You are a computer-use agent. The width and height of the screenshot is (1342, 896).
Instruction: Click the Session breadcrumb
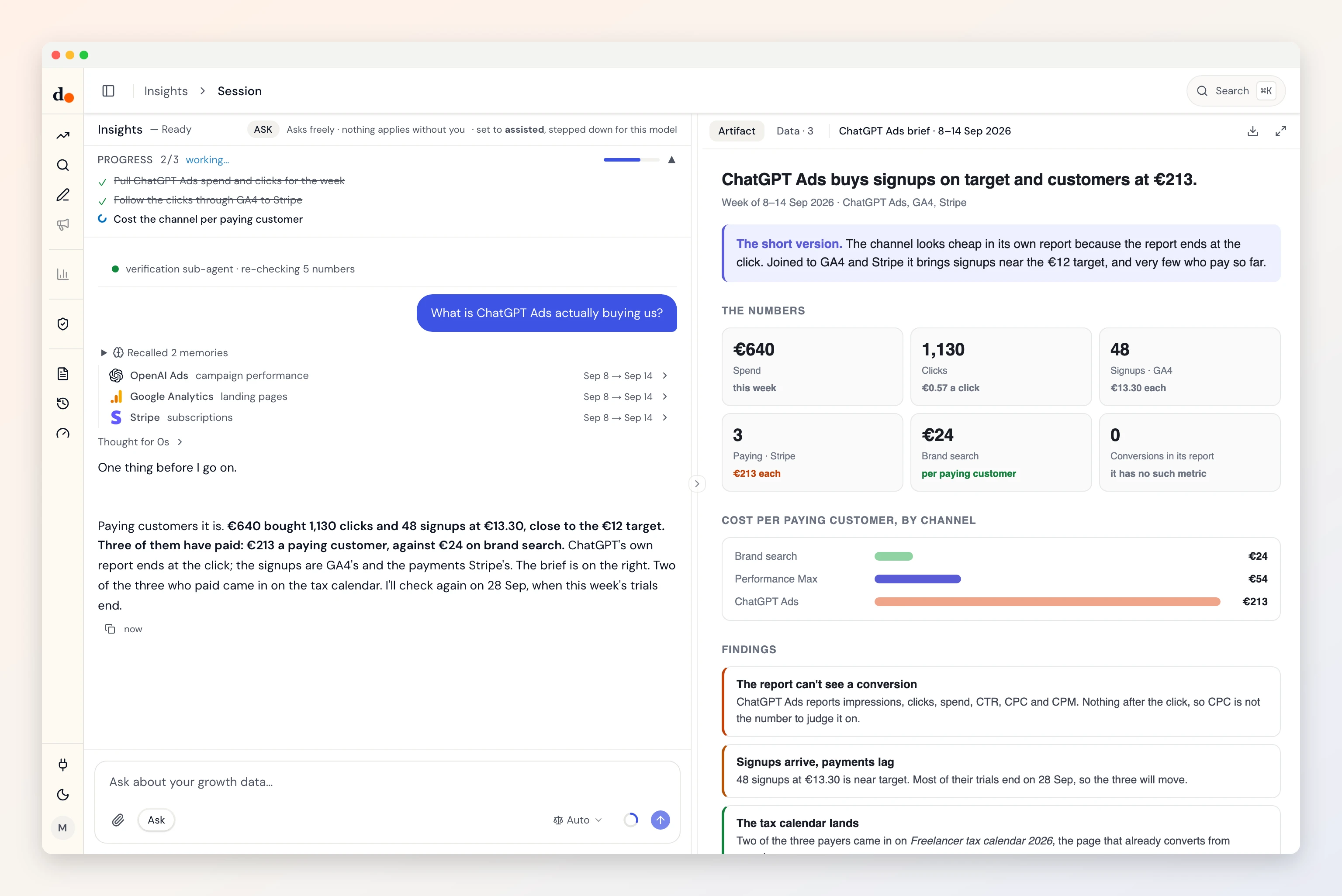[239, 91]
